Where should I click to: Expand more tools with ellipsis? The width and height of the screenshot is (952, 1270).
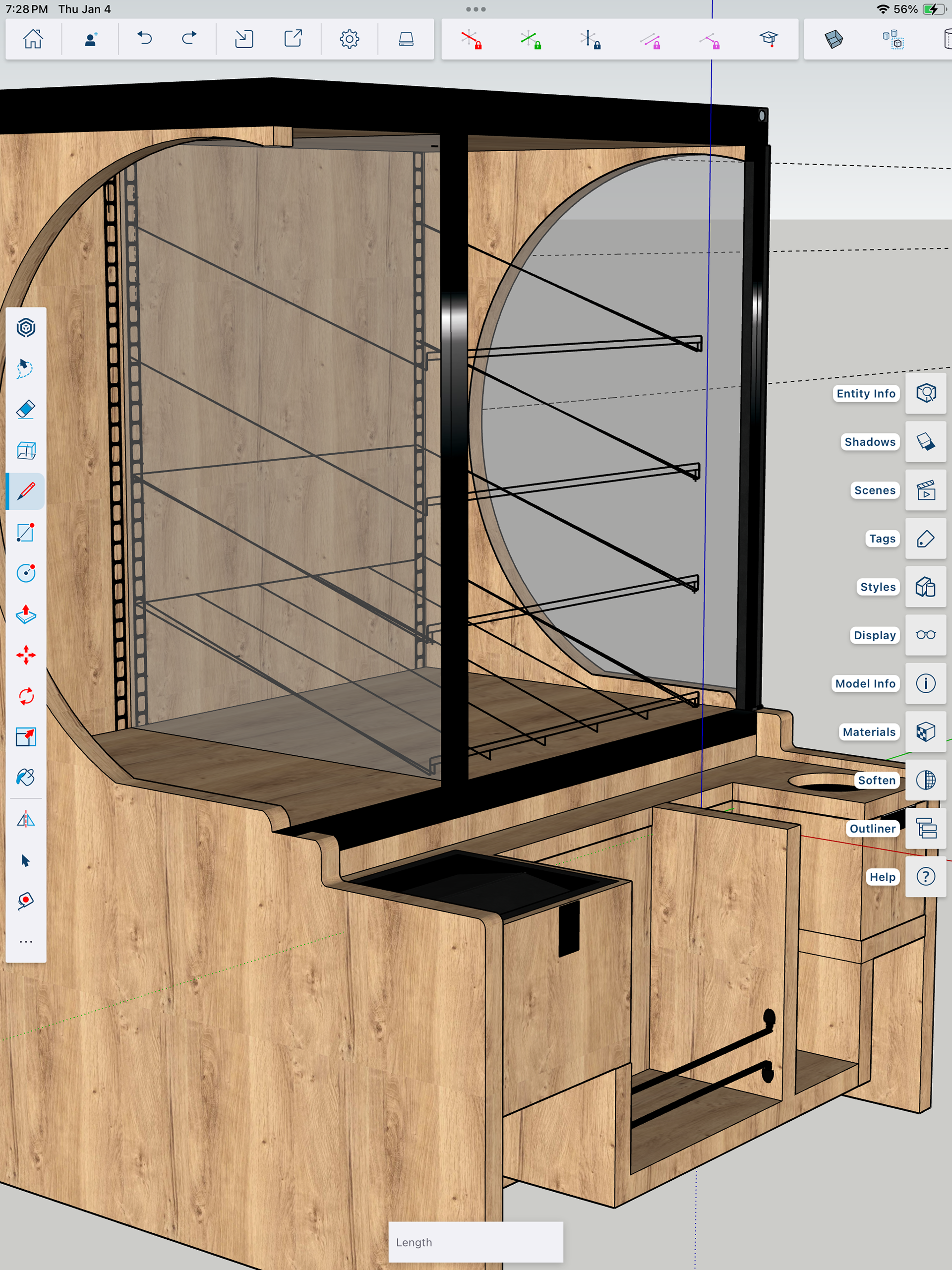pos(26,942)
